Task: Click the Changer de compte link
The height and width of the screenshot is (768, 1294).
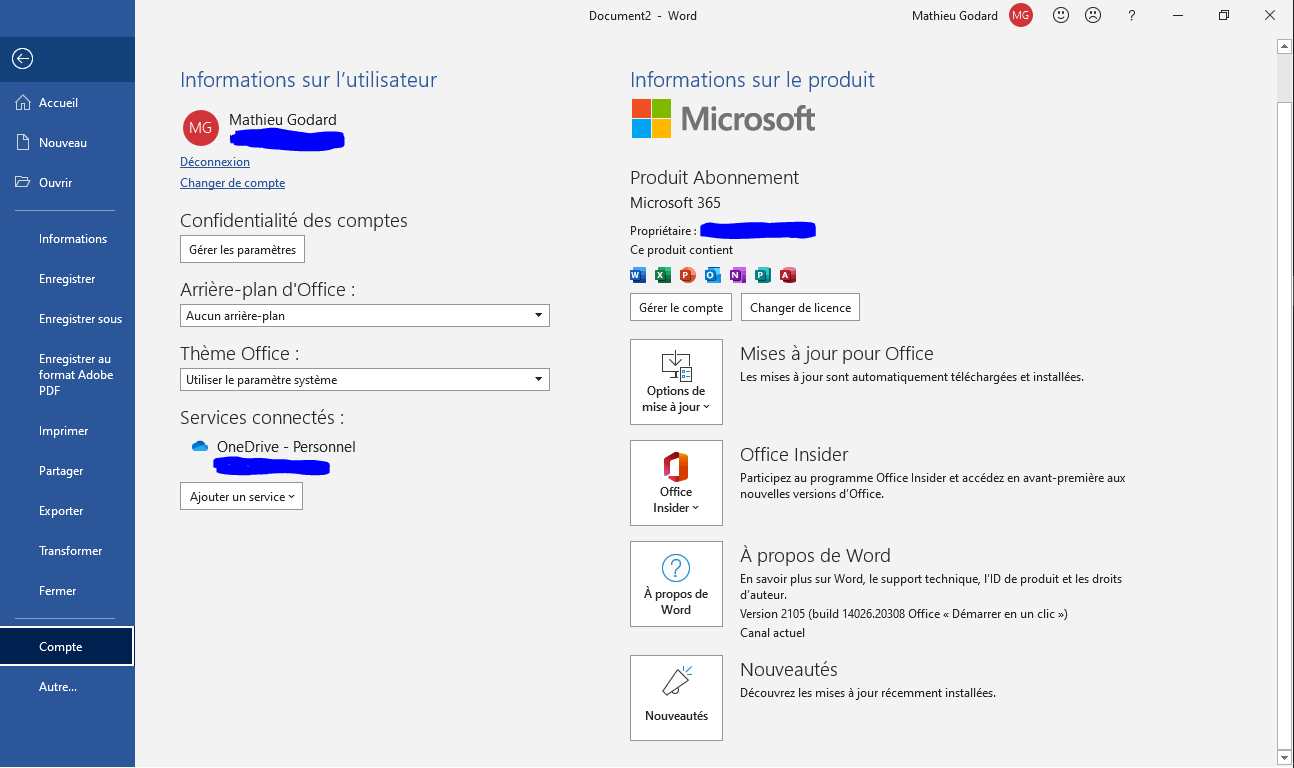Action: [x=232, y=183]
